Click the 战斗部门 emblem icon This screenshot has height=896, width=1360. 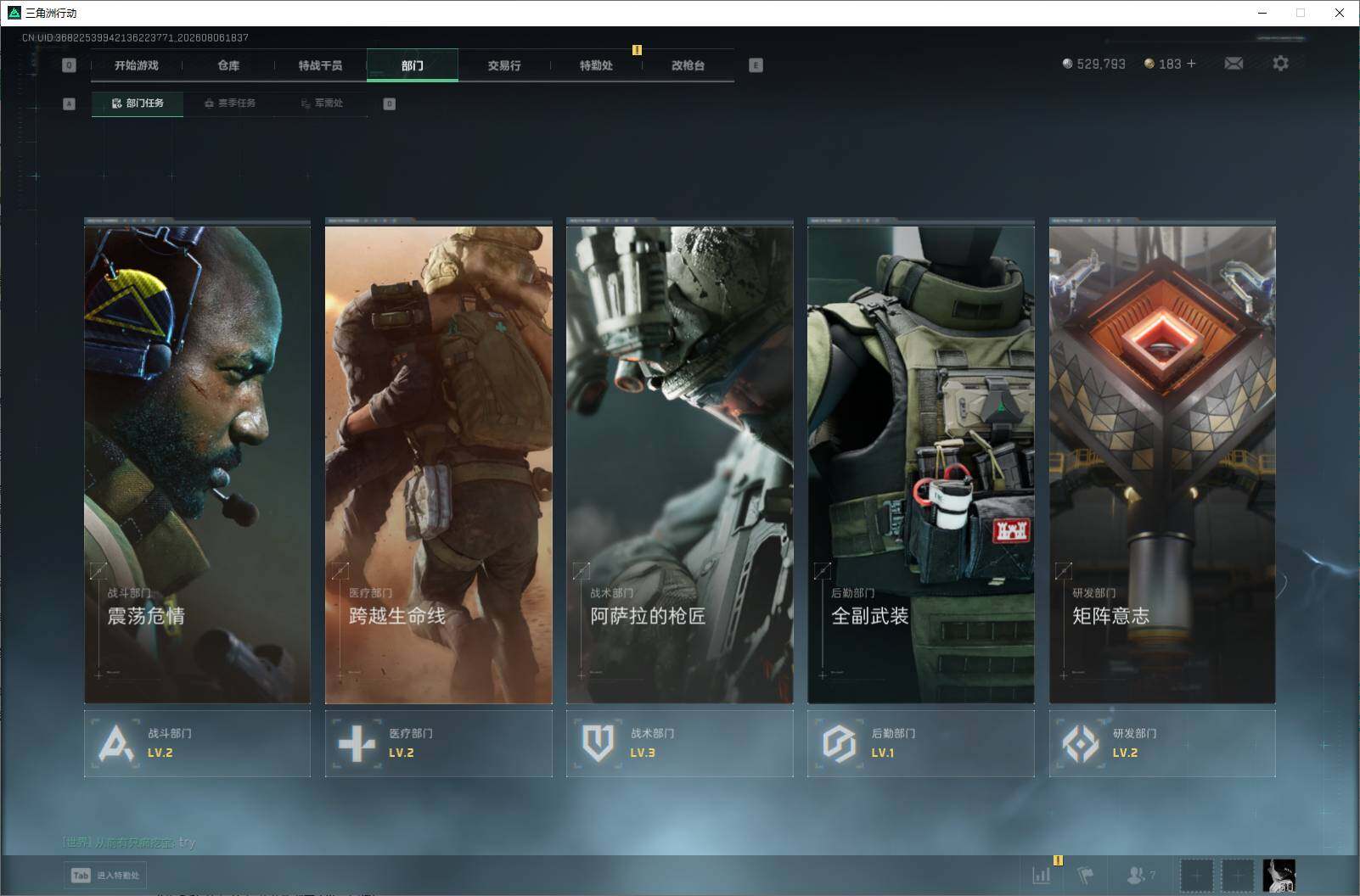[115, 744]
